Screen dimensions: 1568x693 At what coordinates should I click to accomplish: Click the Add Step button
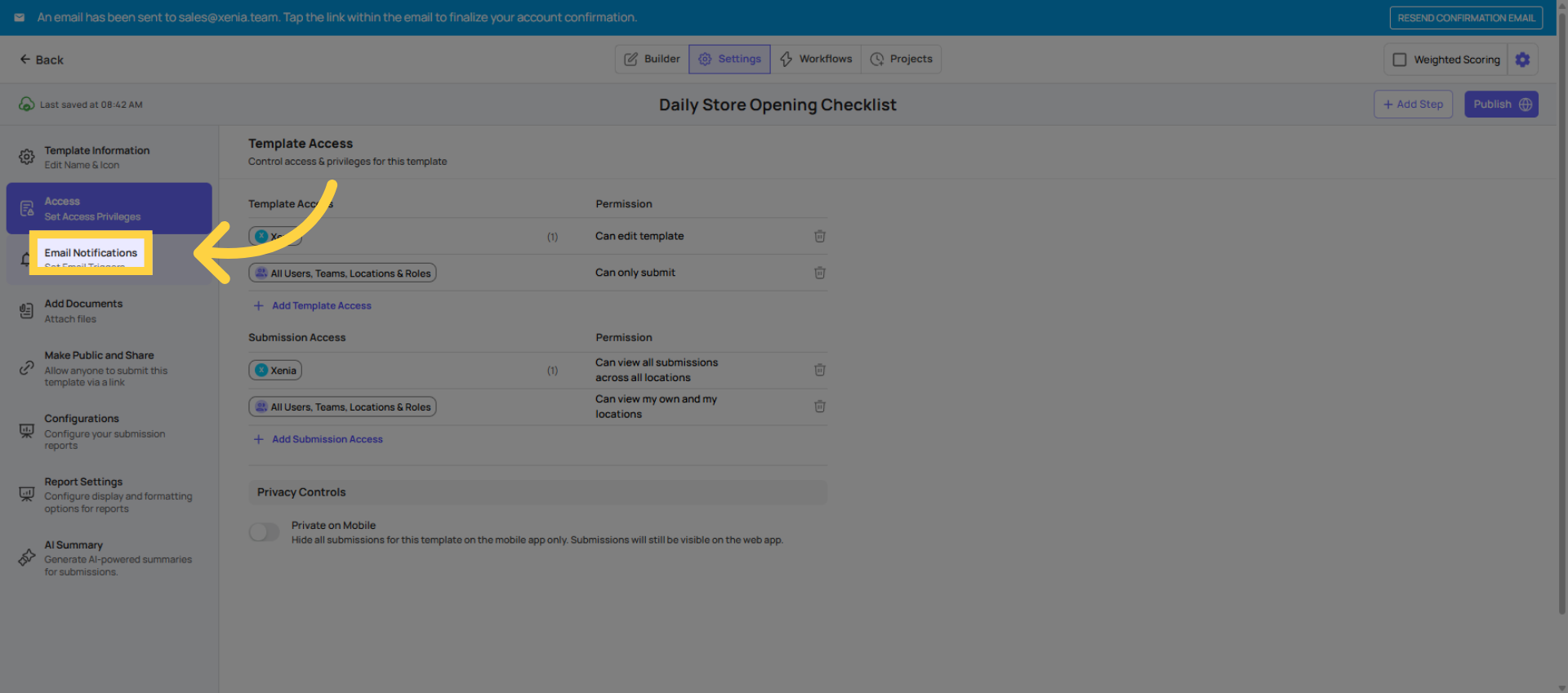(x=1413, y=104)
